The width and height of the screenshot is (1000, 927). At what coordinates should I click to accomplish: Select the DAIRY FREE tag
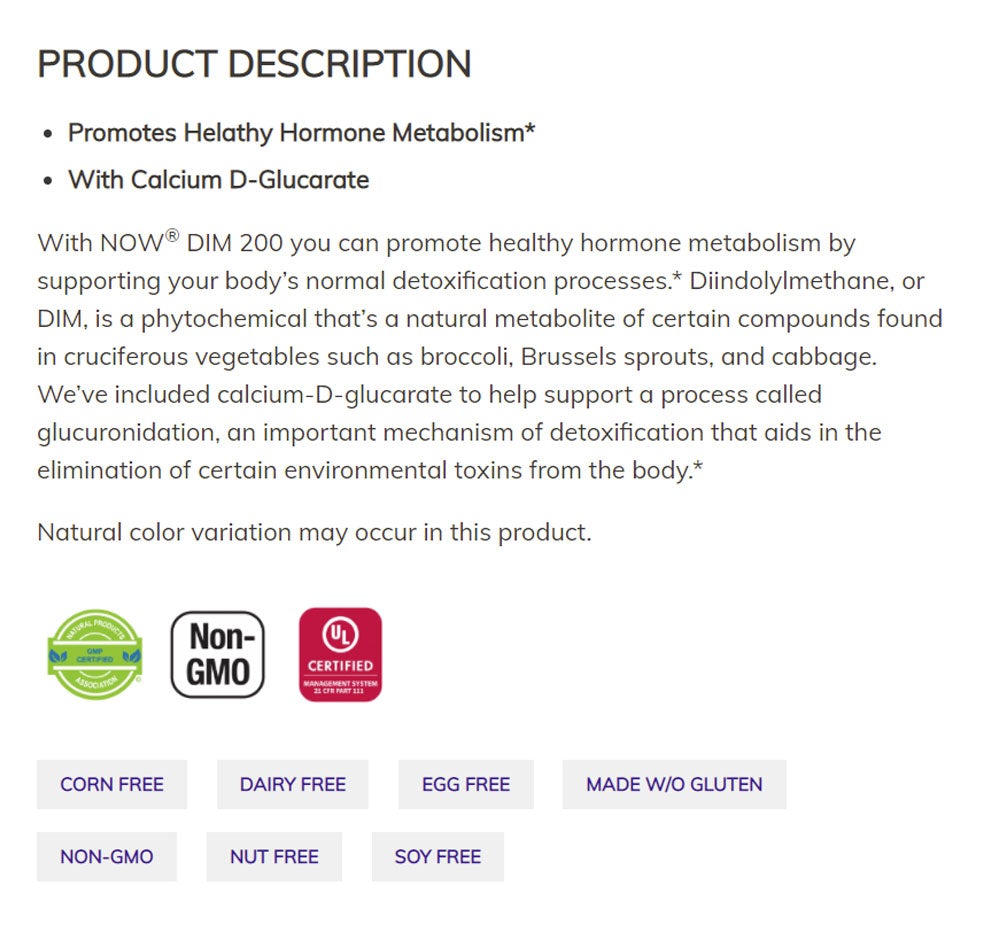292,784
